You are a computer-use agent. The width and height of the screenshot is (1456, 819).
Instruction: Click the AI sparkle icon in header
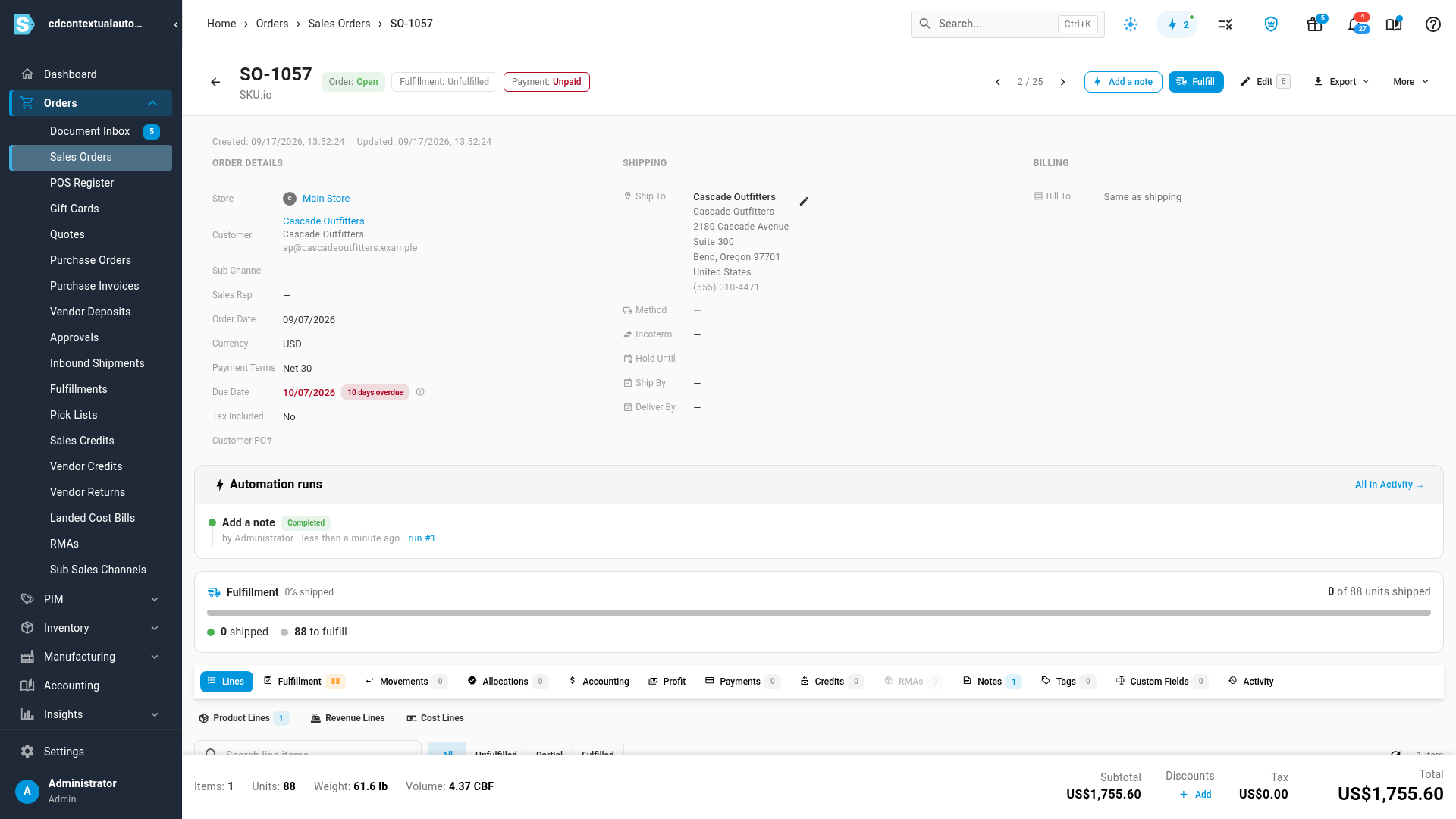(1131, 24)
